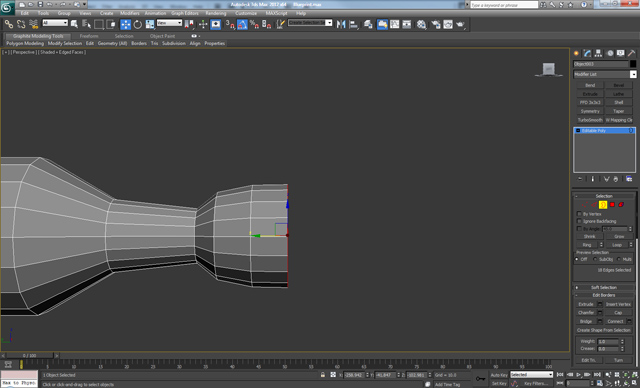Expand the Soft Selection rollout
The image size is (640, 388).
[604, 288]
